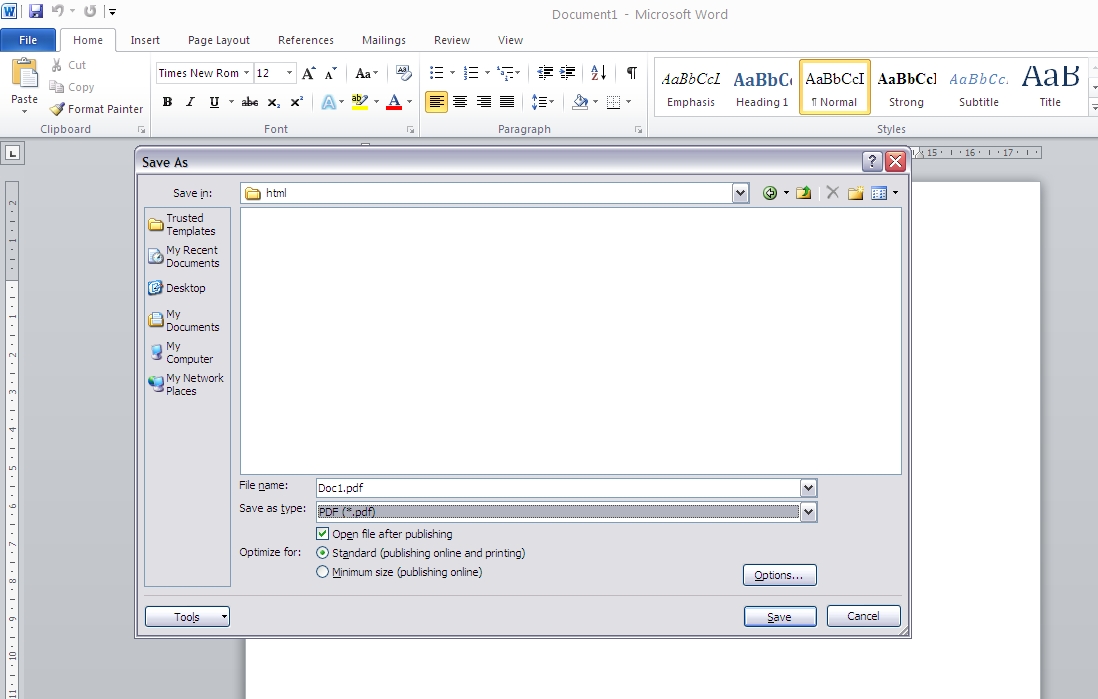Center align text icon

(x=460, y=102)
